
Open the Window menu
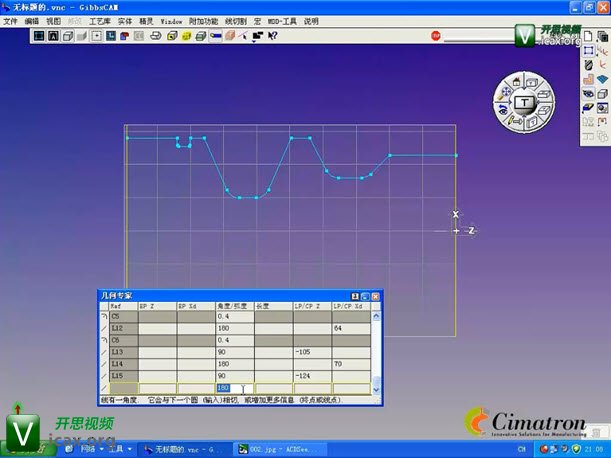point(171,20)
